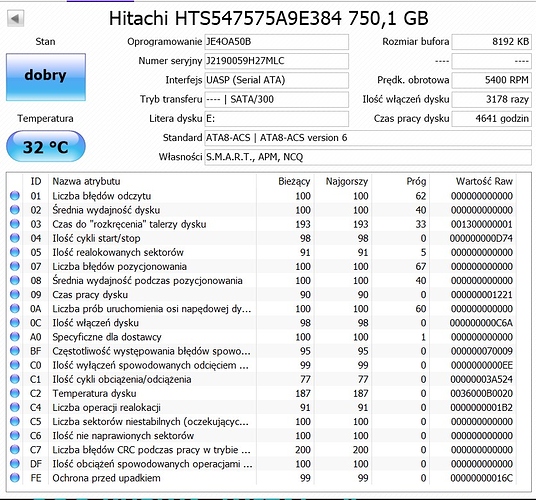Click raw value 0036000B0020
Viewport: 536px width, 500px height.
[x=482, y=393]
